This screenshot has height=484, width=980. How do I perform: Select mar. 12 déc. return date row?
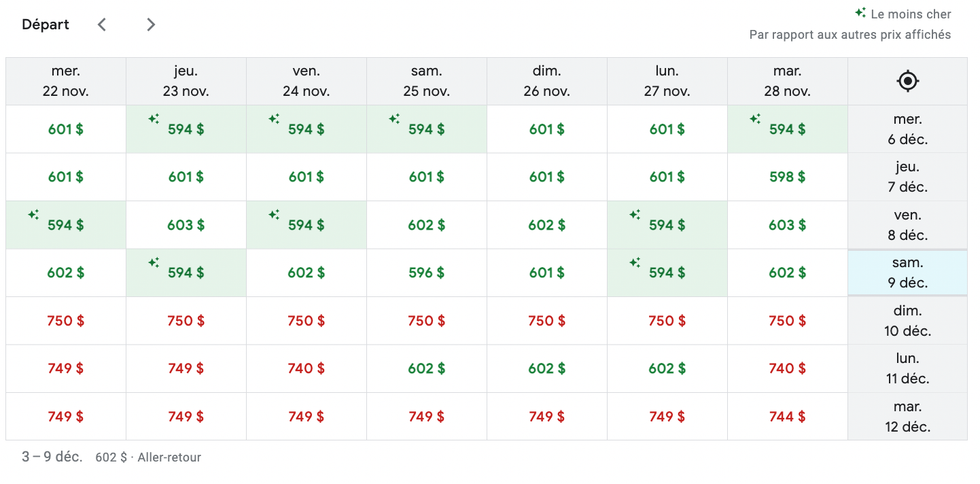click(x=907, y=417)
